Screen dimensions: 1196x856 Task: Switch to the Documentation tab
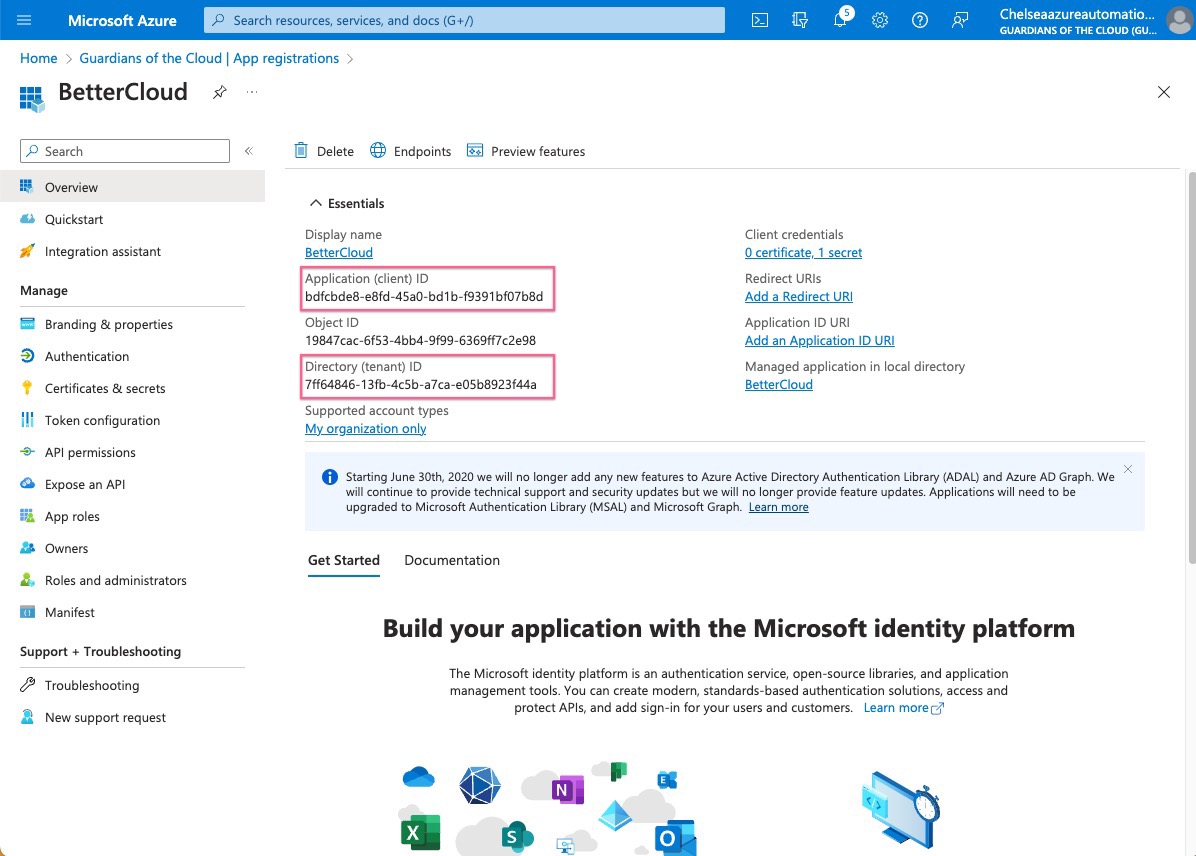(x=452, y=560)
